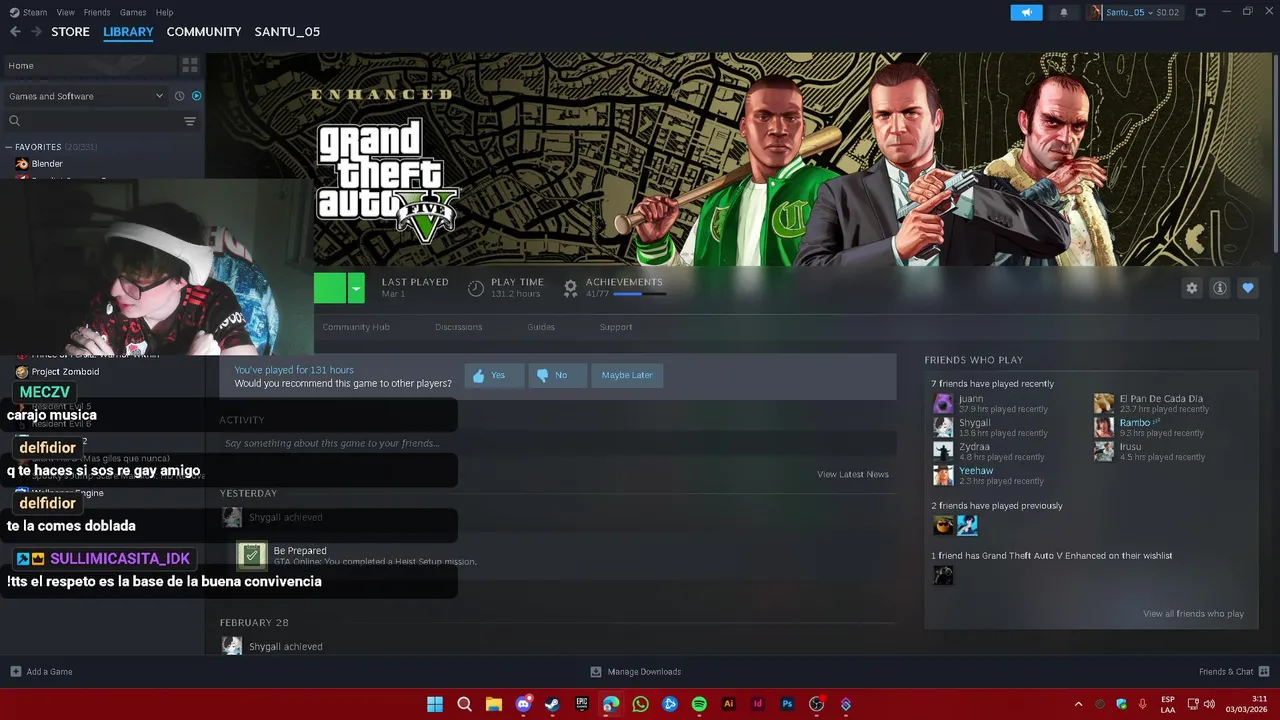Image resolution: width=1280 pixels, height=720 pixels.
Task: Click View all friends who play
Action: coord(1193,614)
